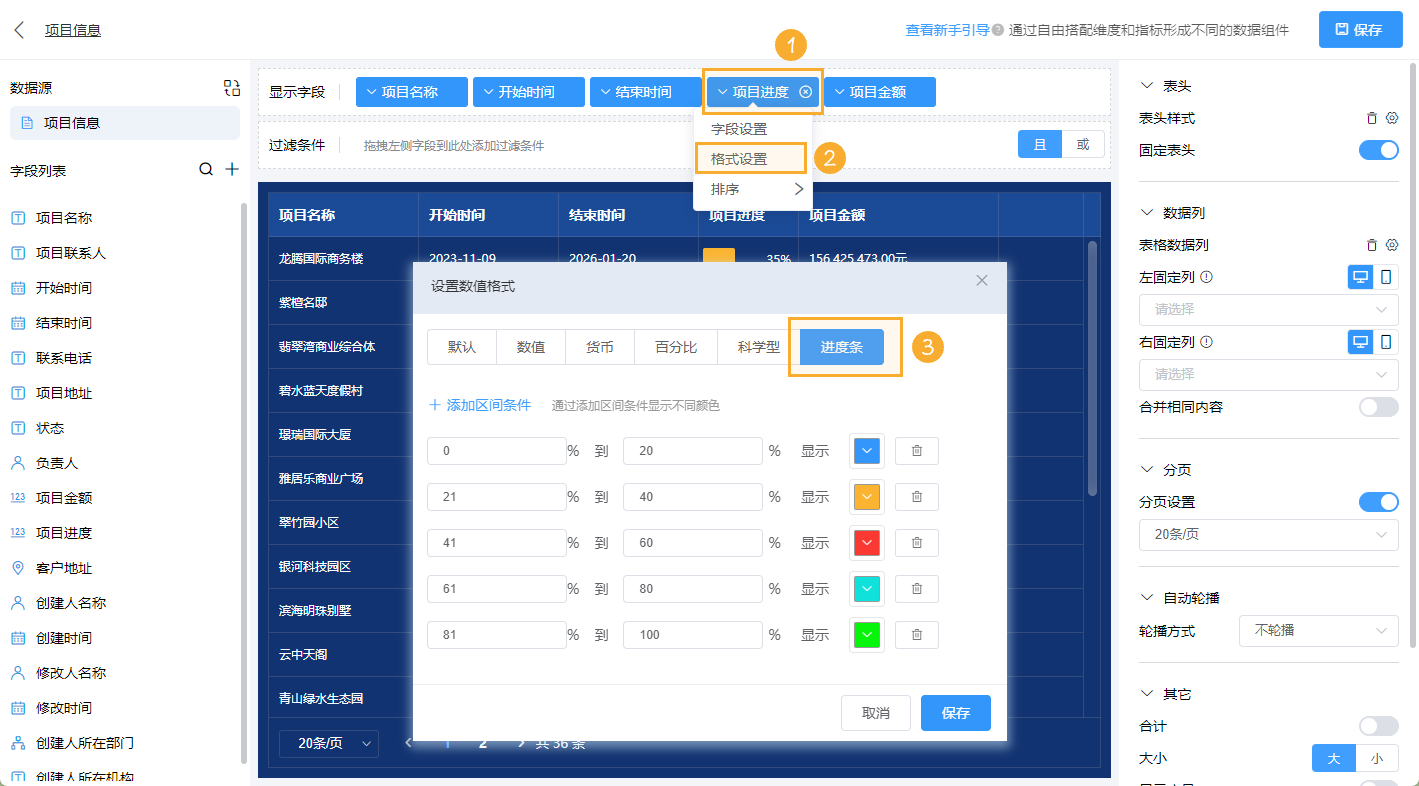Click the orange color swatch for 21-40 range

coord(866,496)
